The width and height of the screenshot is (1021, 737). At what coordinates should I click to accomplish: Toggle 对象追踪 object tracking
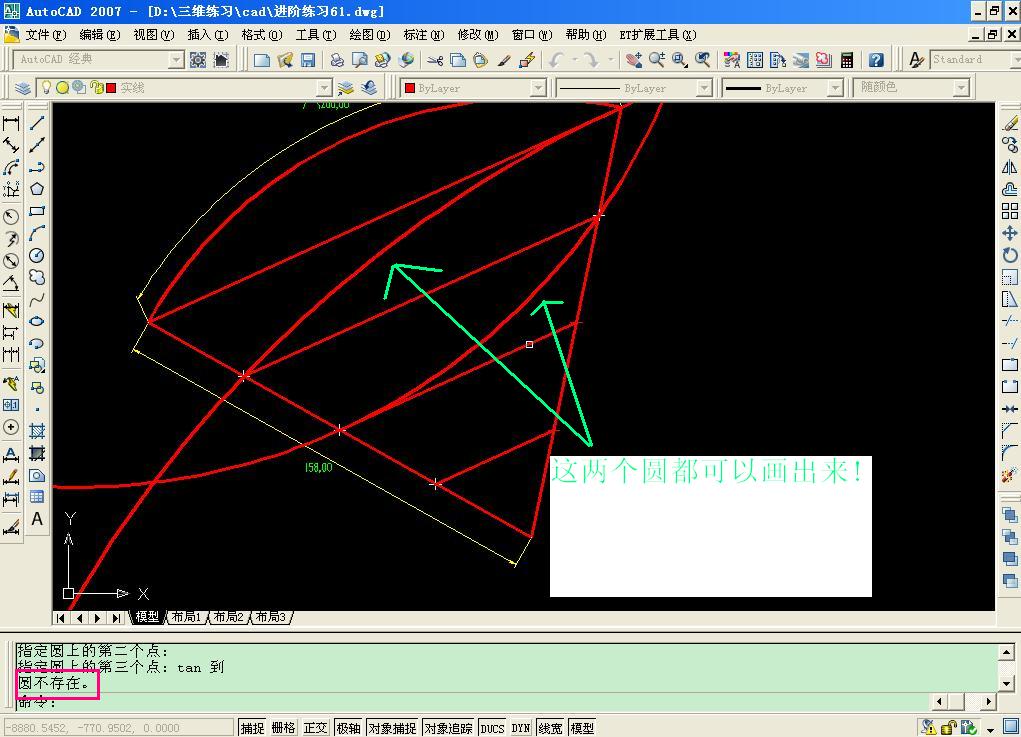click(449, 728)
